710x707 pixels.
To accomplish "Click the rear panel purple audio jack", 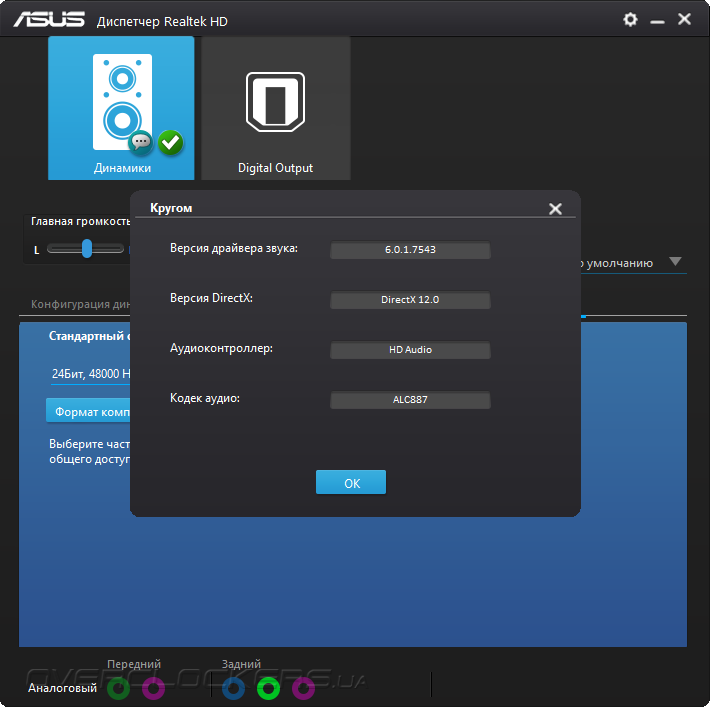I will tap(303, 688).
